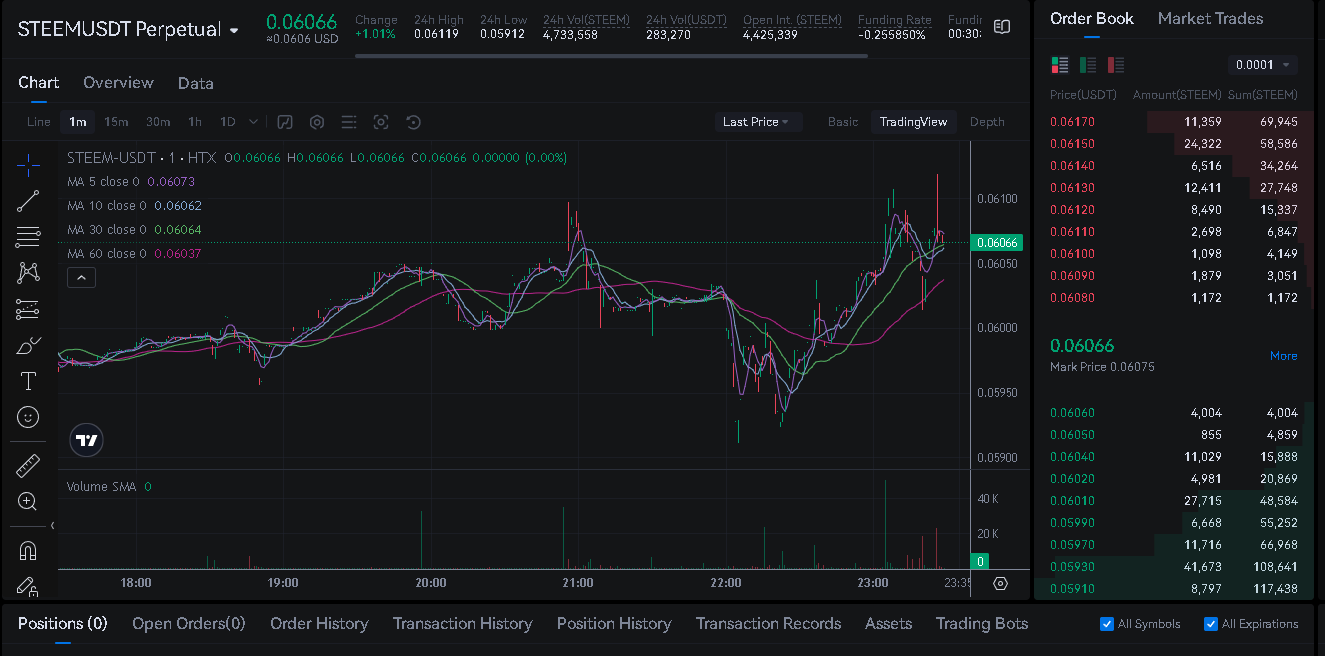The height and width of the screenshot is (656, 1325).
Task: Click the zoom in magnifier tool
Action: (x=28, y=502)
